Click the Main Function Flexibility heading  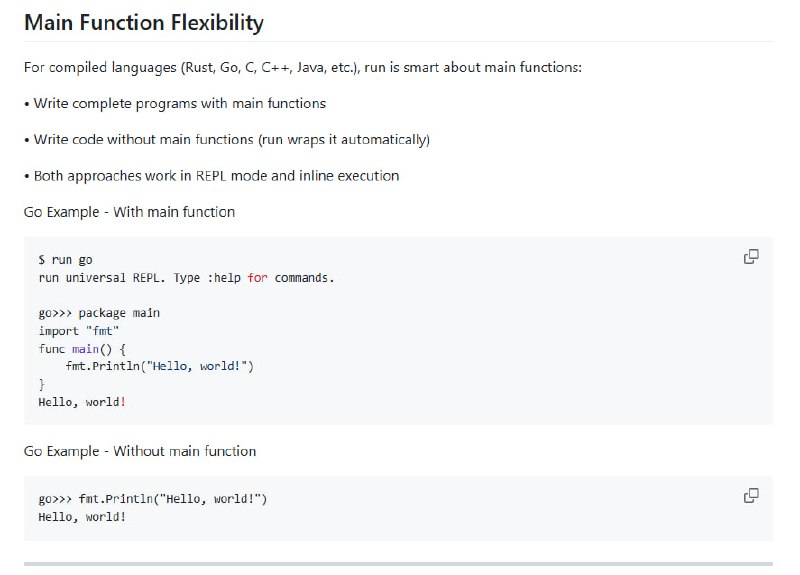tap(143, 21)
